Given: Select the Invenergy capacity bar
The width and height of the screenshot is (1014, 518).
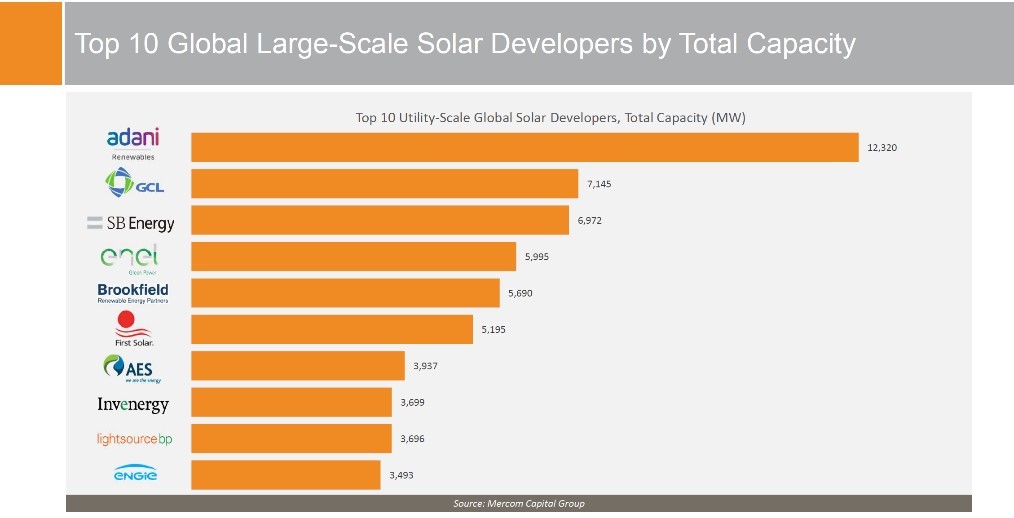Looking at the screenshot, I should (292, 402).
